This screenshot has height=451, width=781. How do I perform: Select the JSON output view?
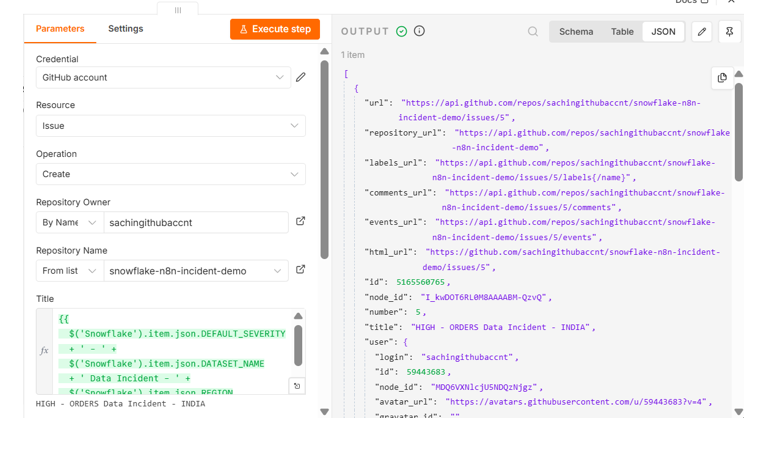[663, 32]
